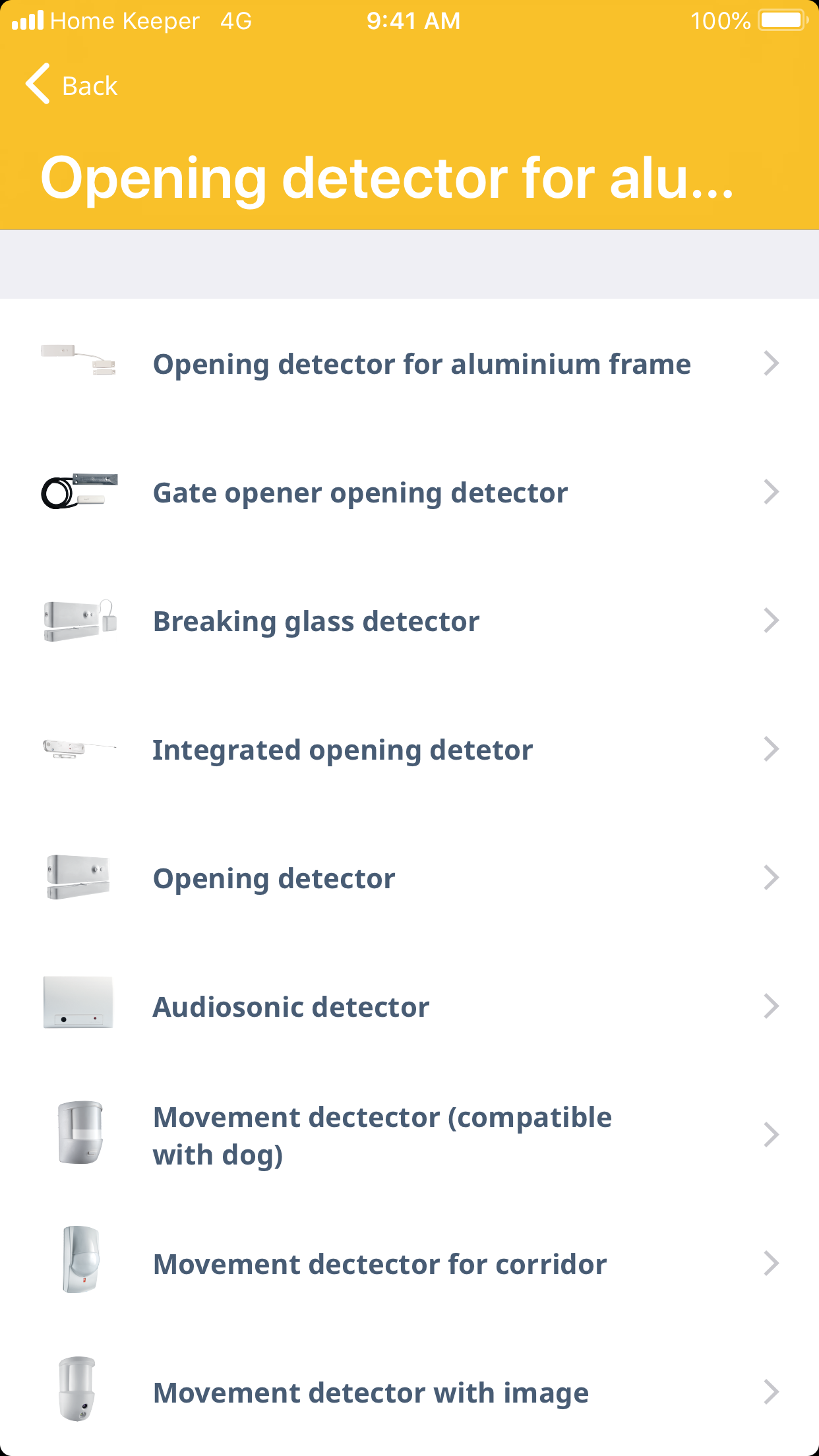Tap the corridor movement detector image
The width and height of the screenshot is (819, 1456).
[x=80, y=1259]
